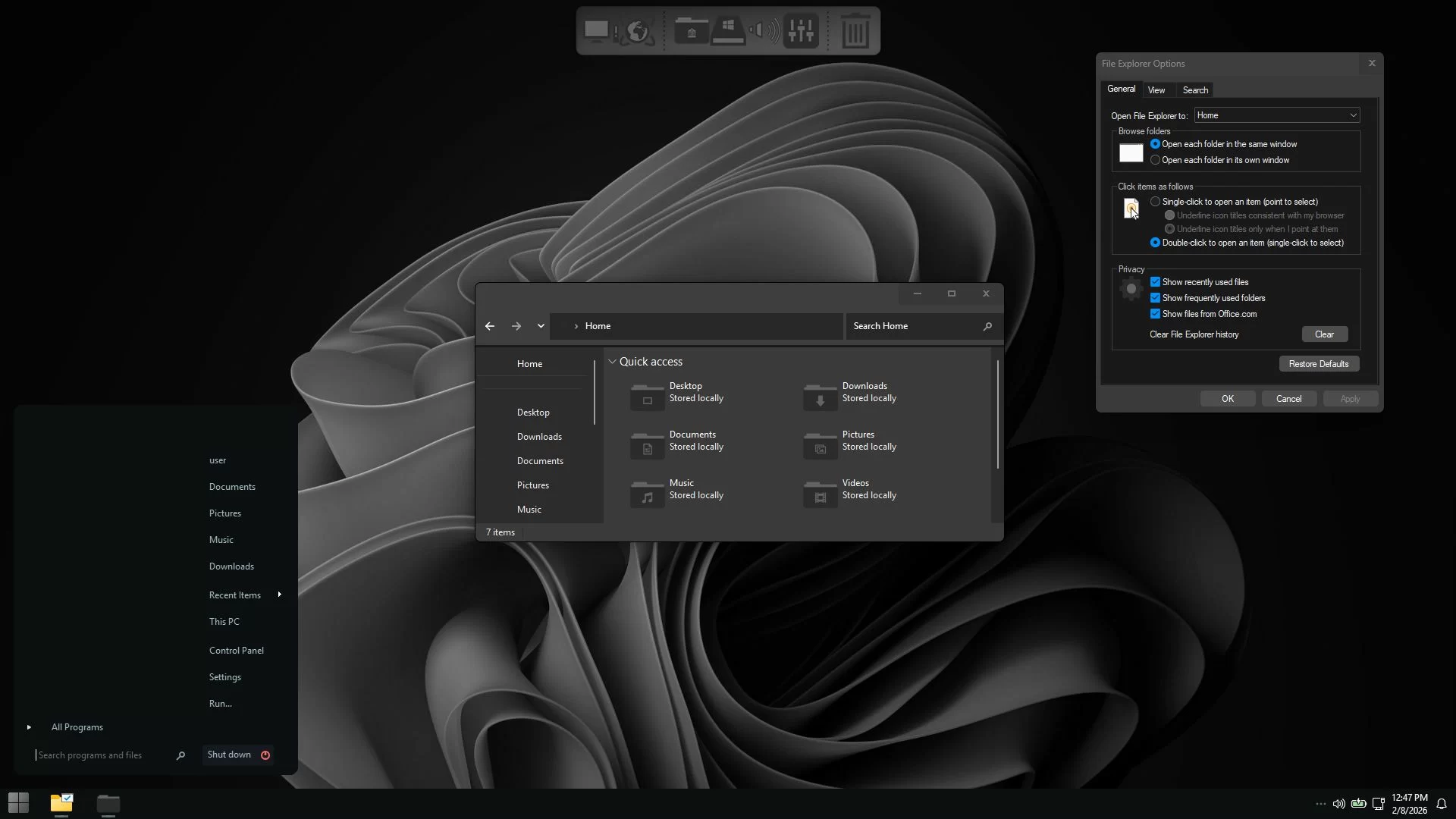Click the sliders mixer icon in dock
Viewport: 1456px width, 819px height.
tap(801, 31)
